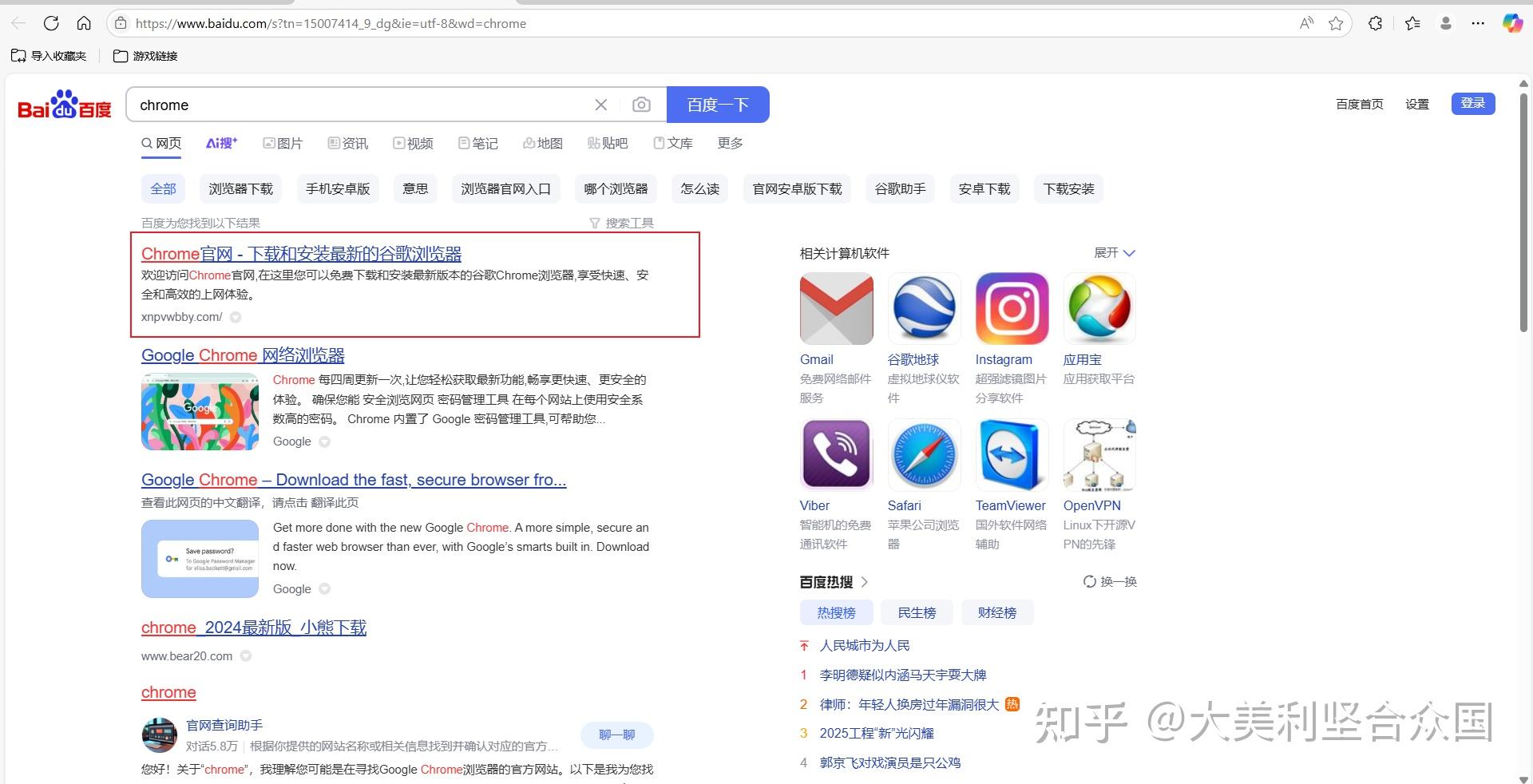The height and width of the screenshot is (784, 1533).
Task: Open browser extensions puzzle icon
Action: tap(1375, 23)
